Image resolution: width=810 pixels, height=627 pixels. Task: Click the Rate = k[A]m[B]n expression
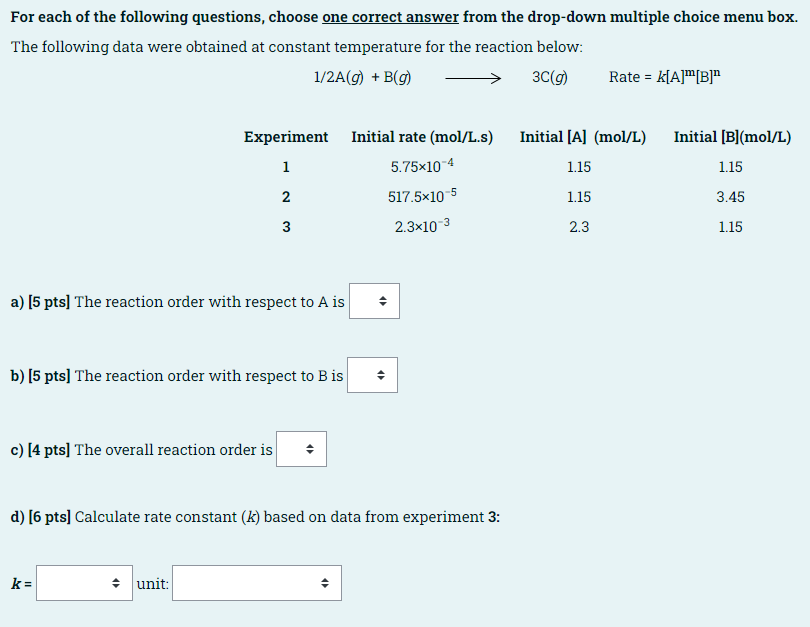pyautogui.click(x=664, y=76)
